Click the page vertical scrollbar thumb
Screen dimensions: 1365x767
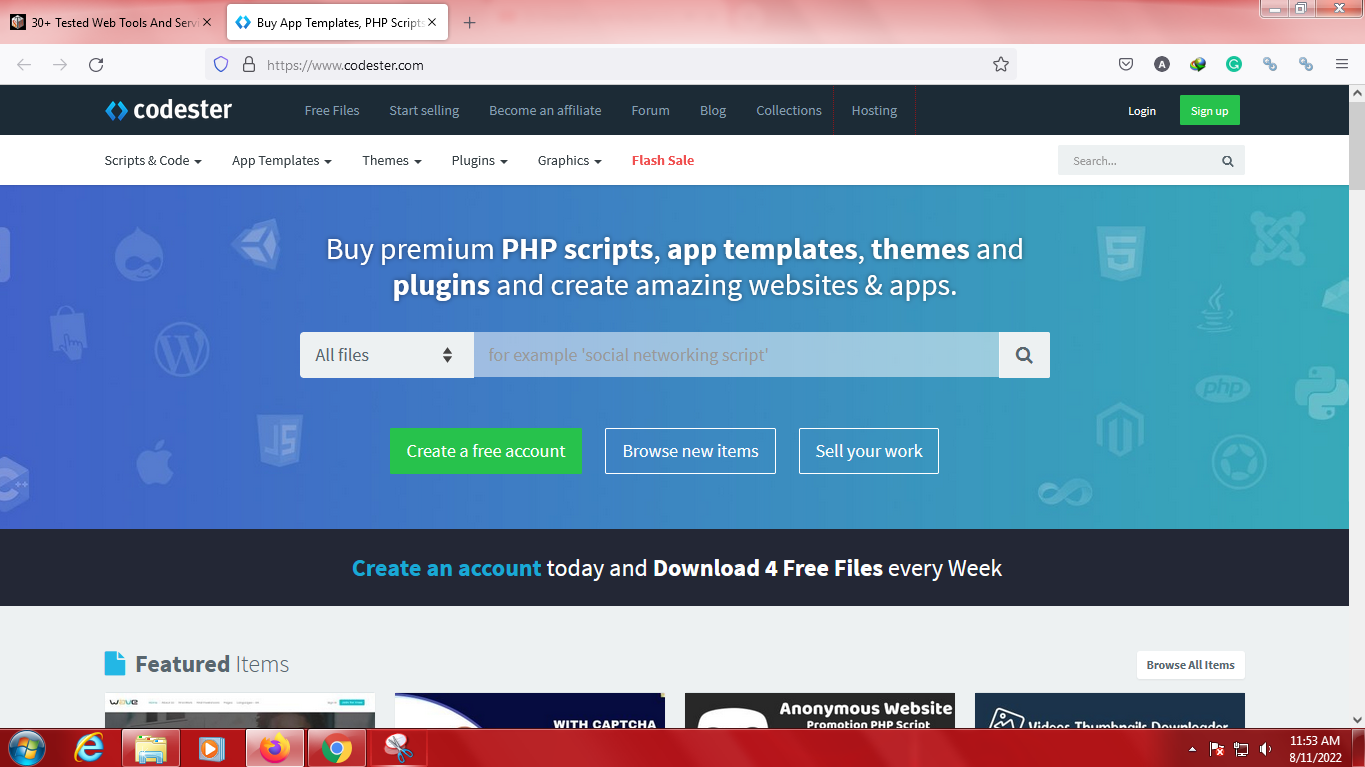(1357, 146)
